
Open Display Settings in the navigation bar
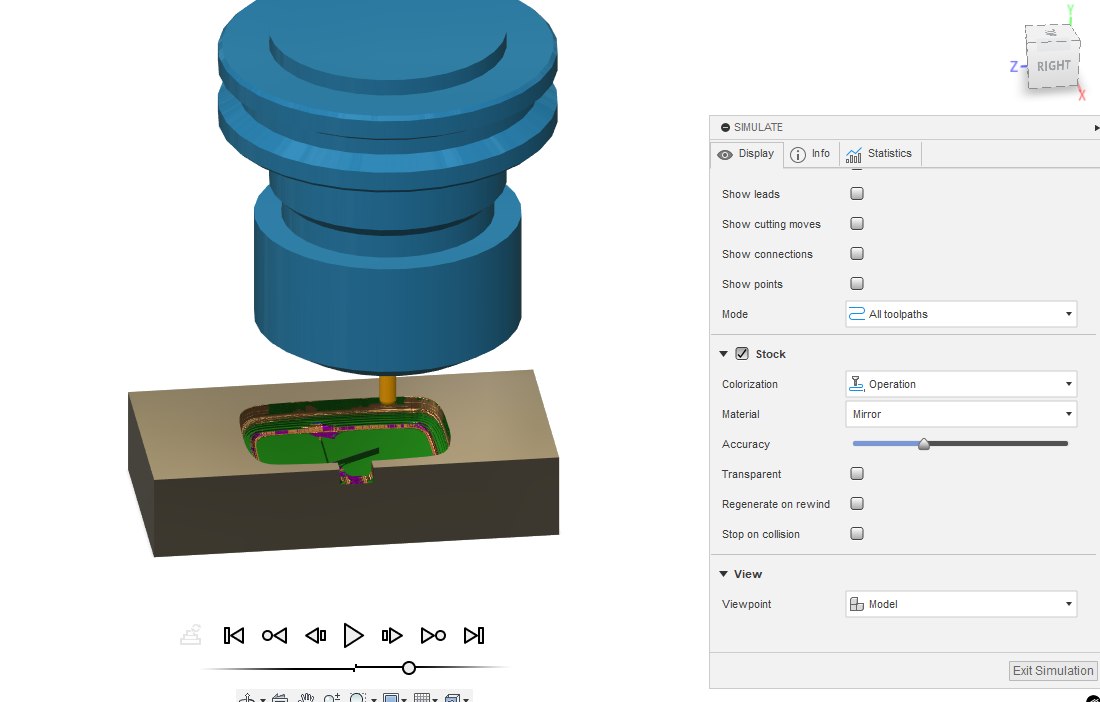point(391,698)
